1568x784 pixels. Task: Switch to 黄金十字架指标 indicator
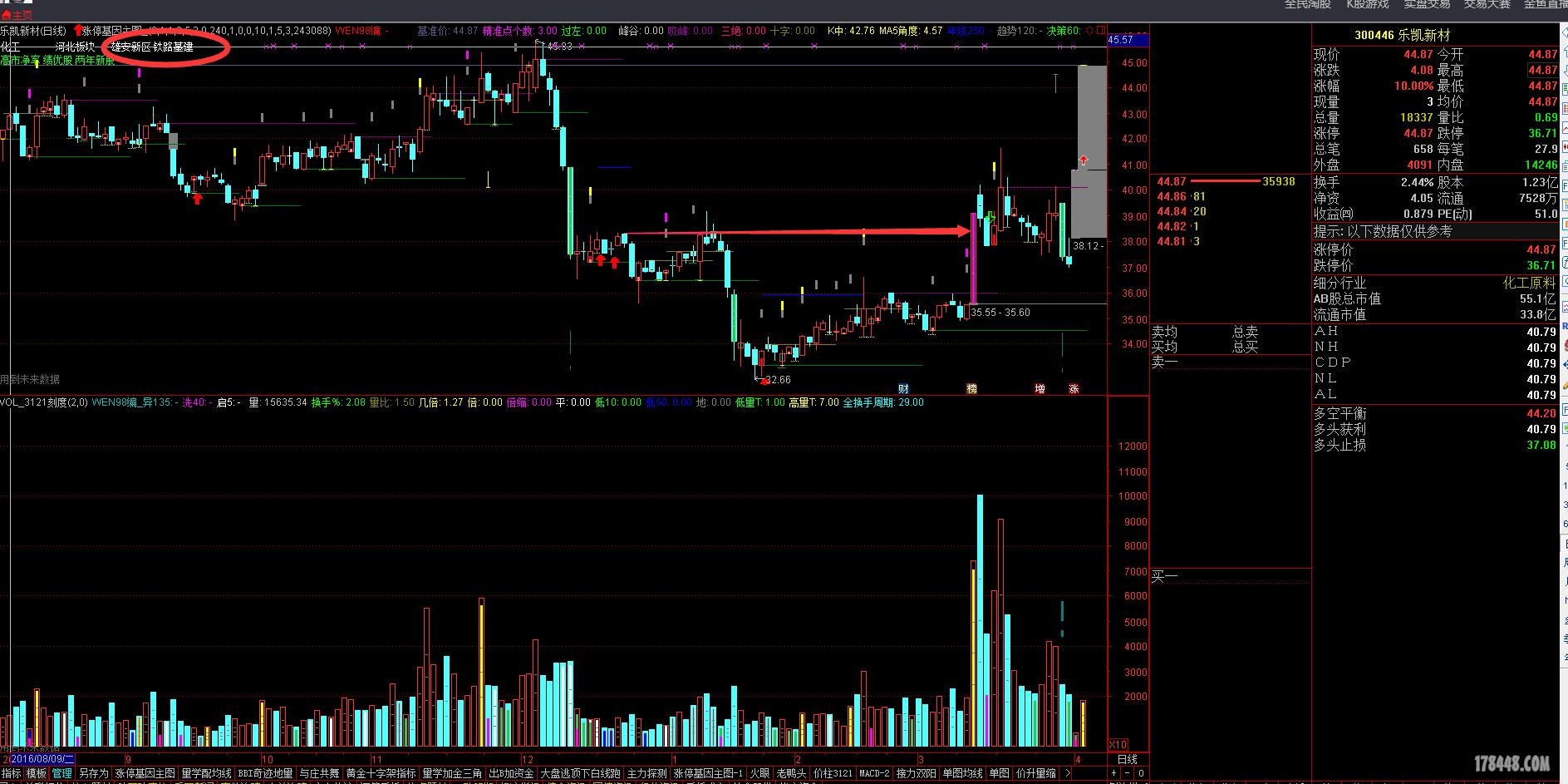(x=381, y=773)
